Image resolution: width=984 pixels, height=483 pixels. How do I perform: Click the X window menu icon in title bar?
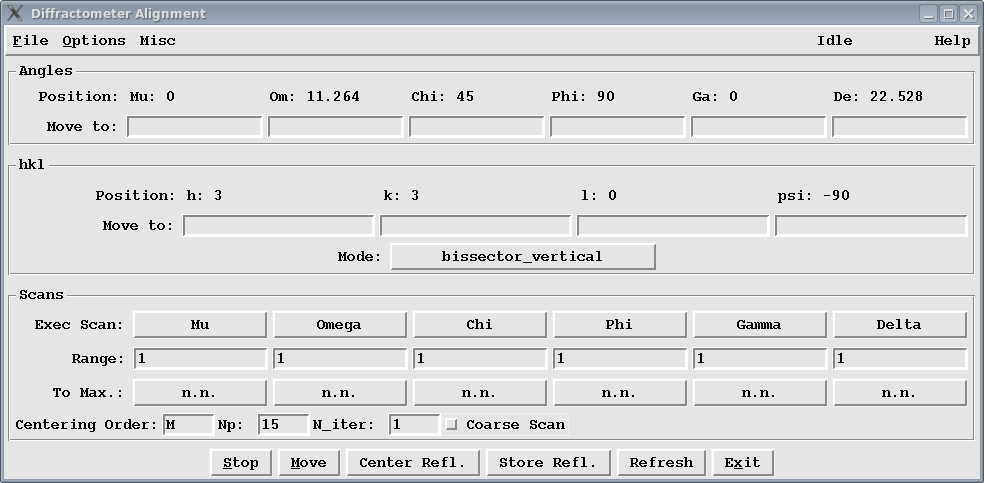pyautogui.click(x=14, y=13)
